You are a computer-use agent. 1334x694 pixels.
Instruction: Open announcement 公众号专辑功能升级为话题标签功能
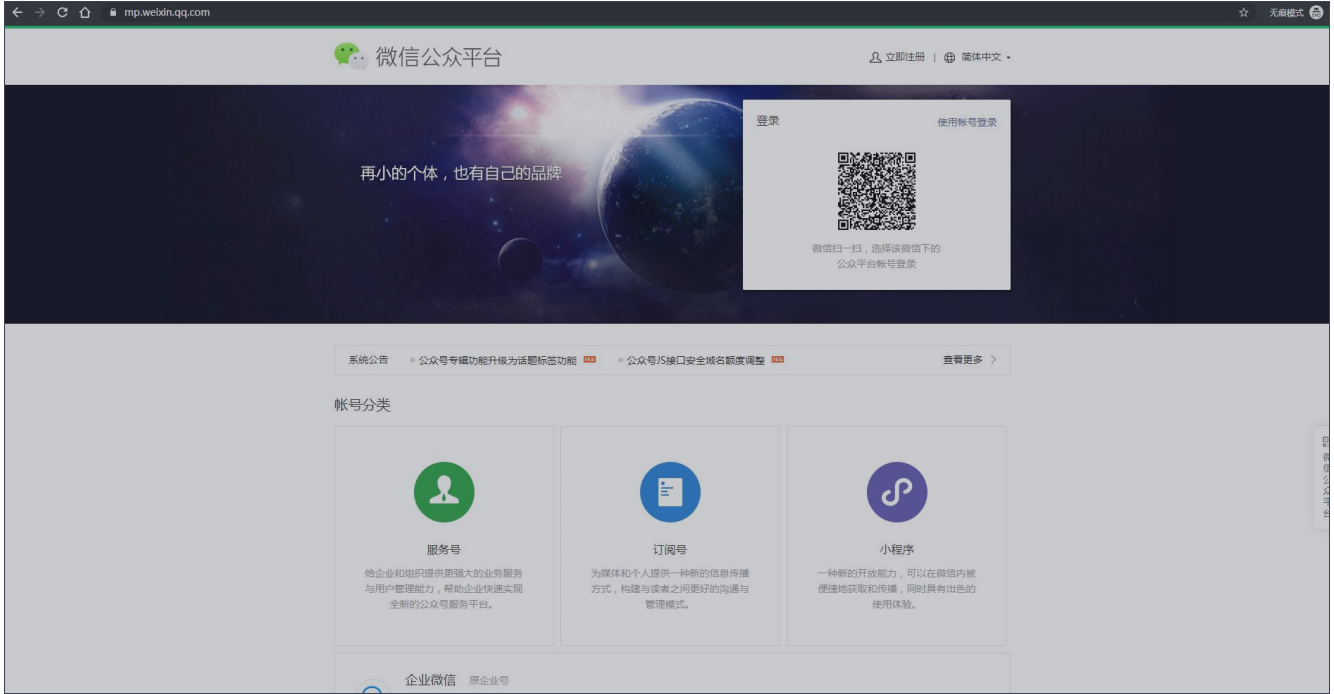click(497, 360)
